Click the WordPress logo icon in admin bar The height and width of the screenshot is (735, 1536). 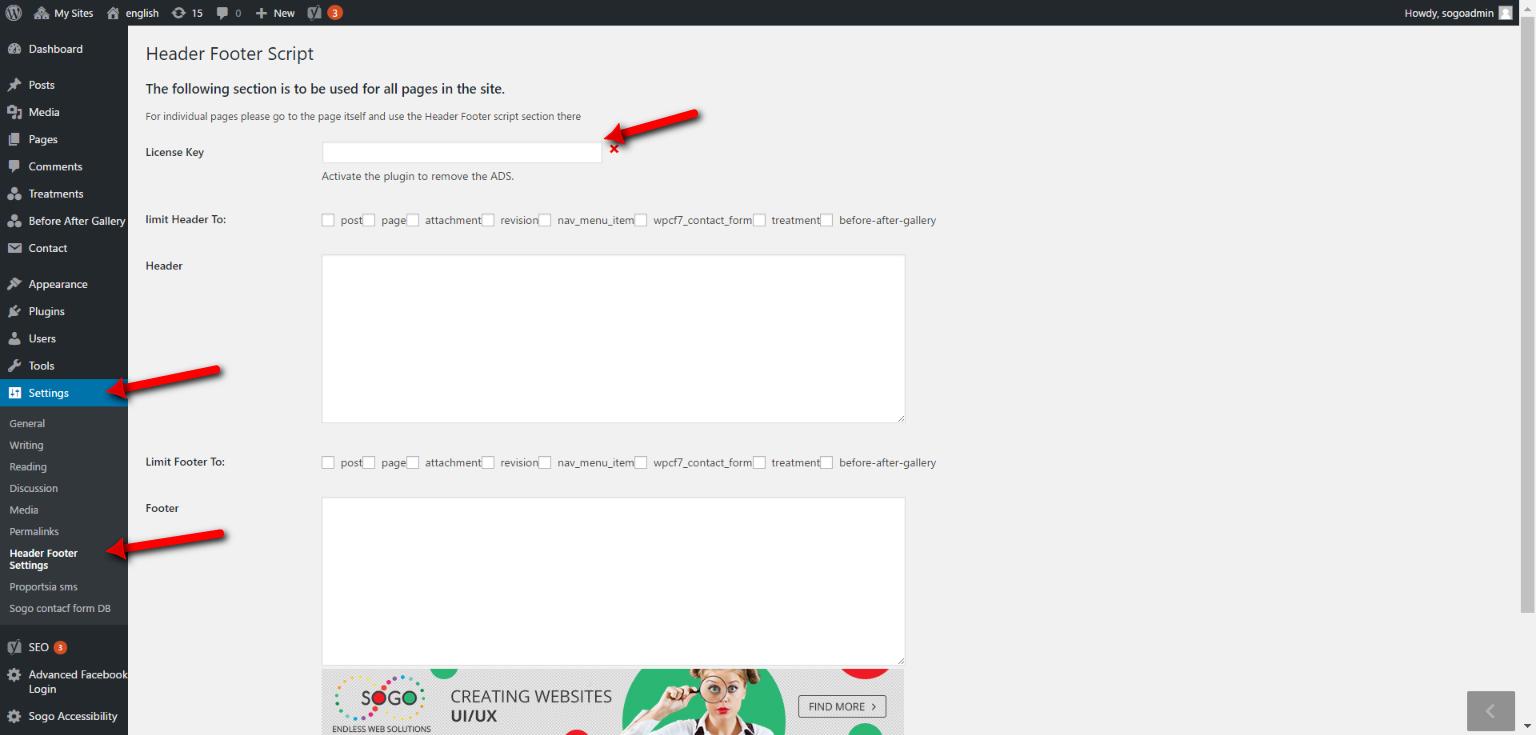click(14, 13)
